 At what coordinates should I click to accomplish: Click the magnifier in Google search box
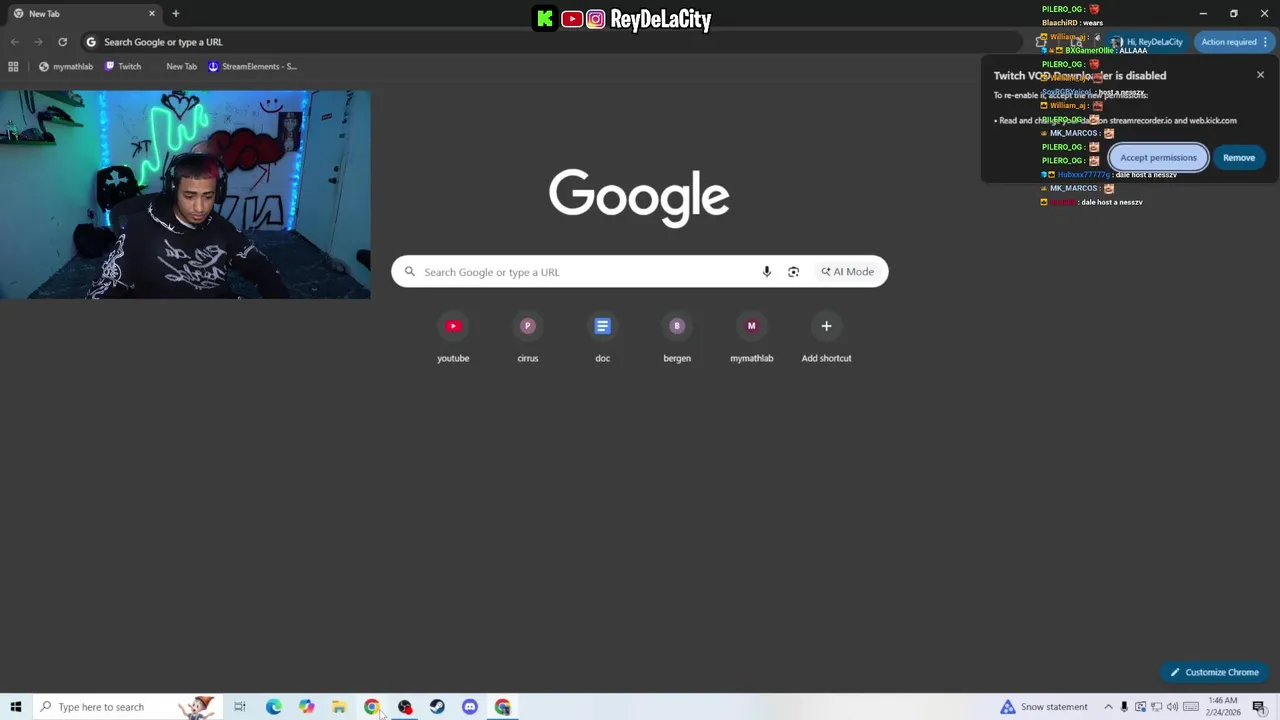point(409,272)
